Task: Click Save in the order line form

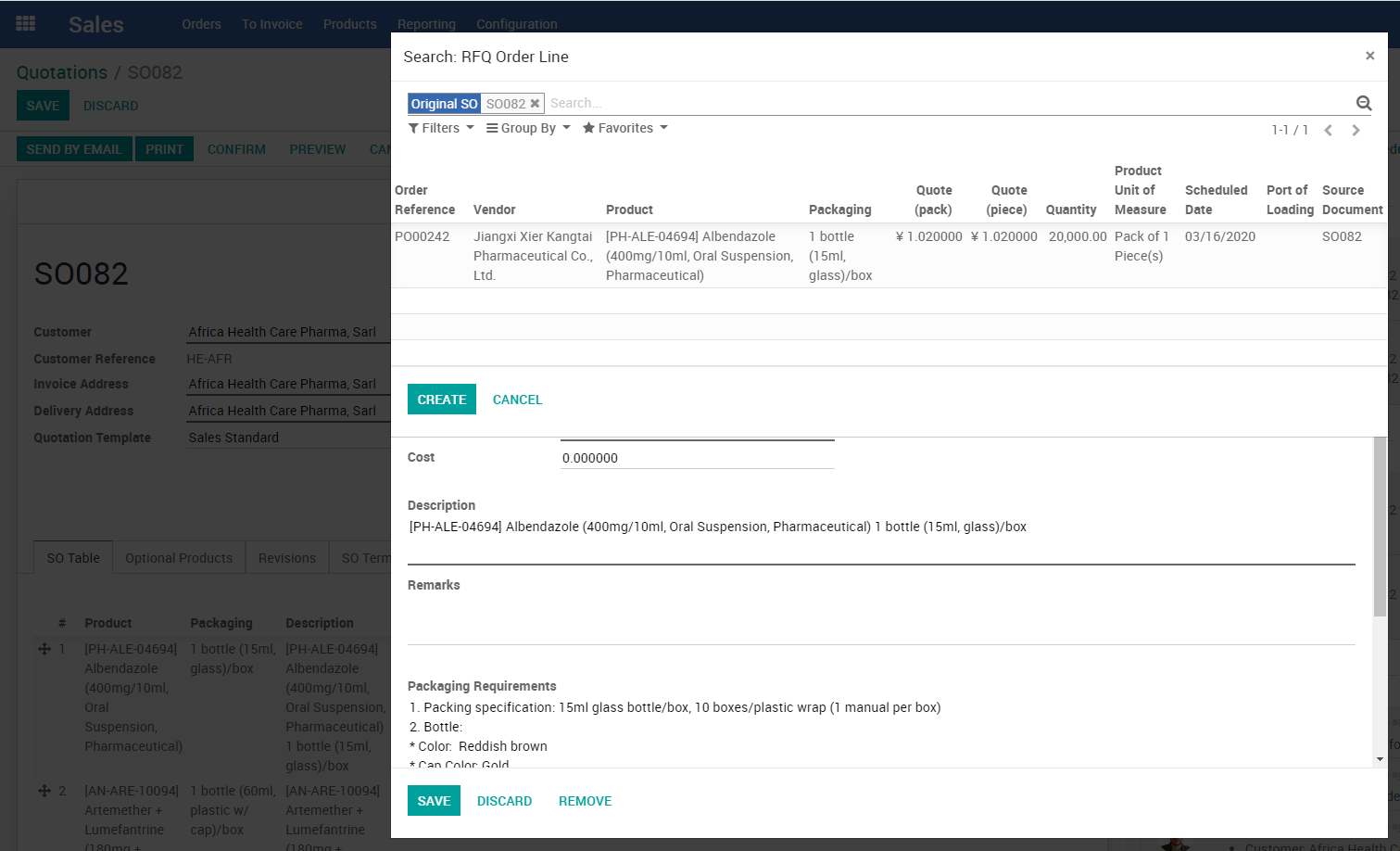Action: [434, 801]
